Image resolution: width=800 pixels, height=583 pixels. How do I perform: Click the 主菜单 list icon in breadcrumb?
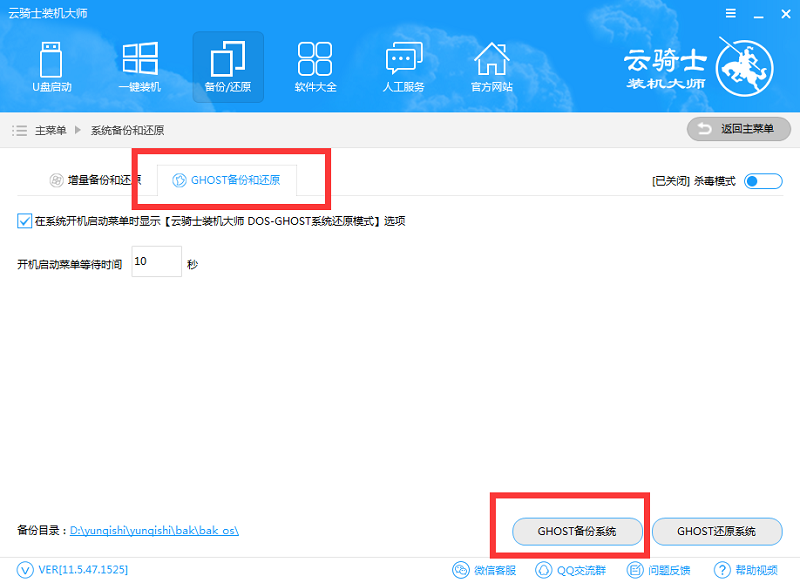[x=19, y=131]
